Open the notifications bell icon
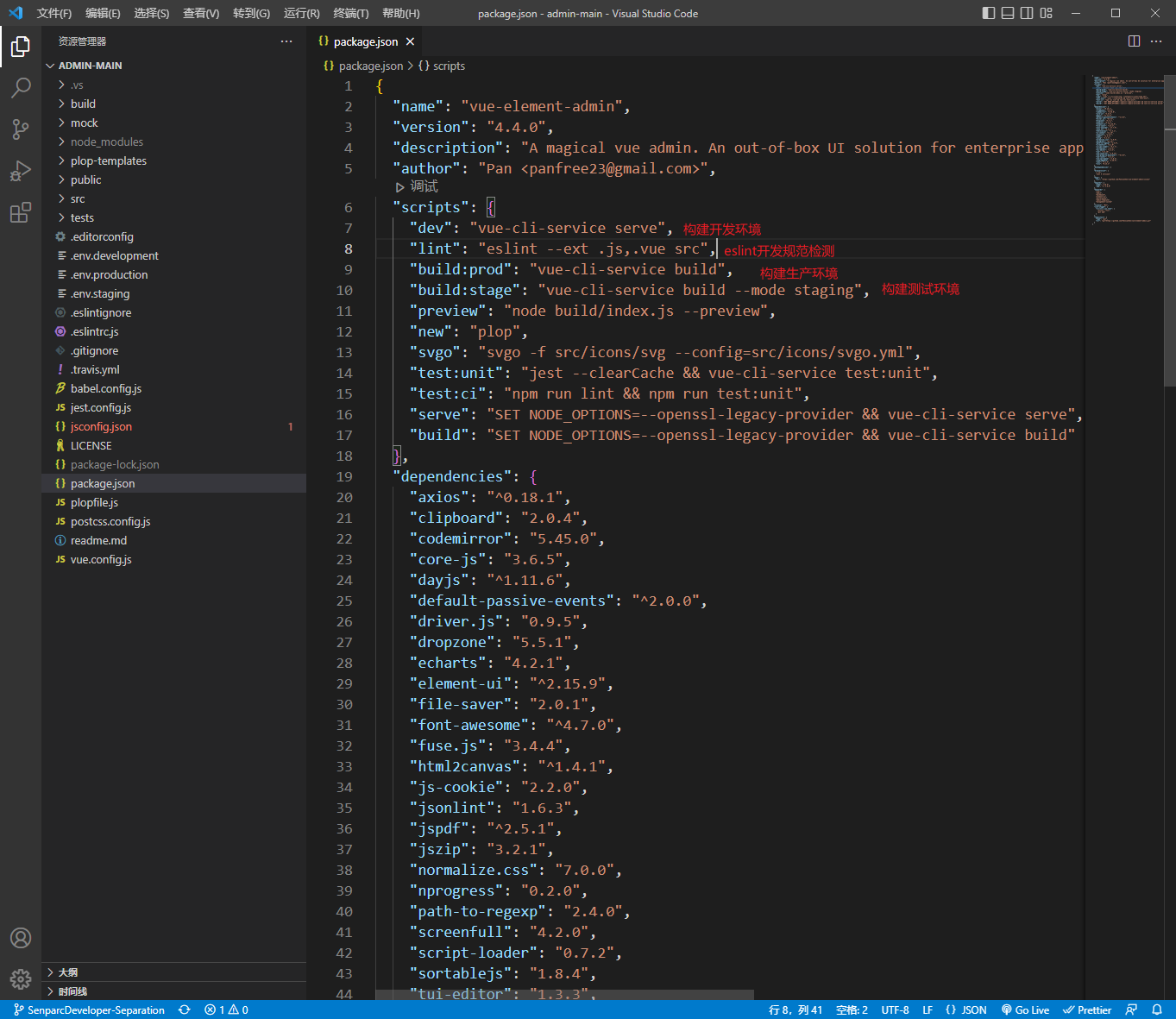Image resolution: width=1176 pixels, height=1019 pixels. (x=1157, y=1010)
